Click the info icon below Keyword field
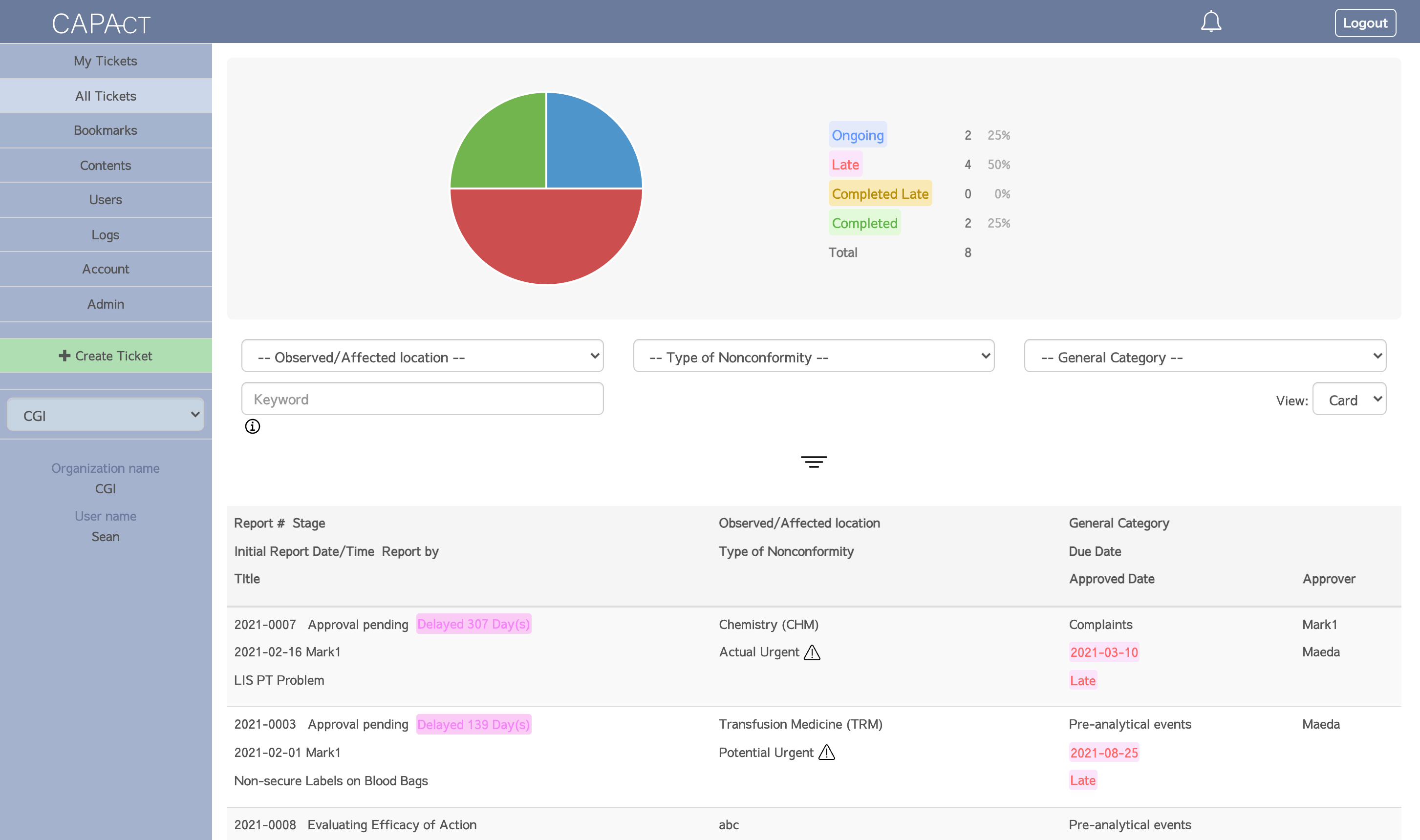The height and width of the screenshot is (840, 1420). (x=253, y=426)
